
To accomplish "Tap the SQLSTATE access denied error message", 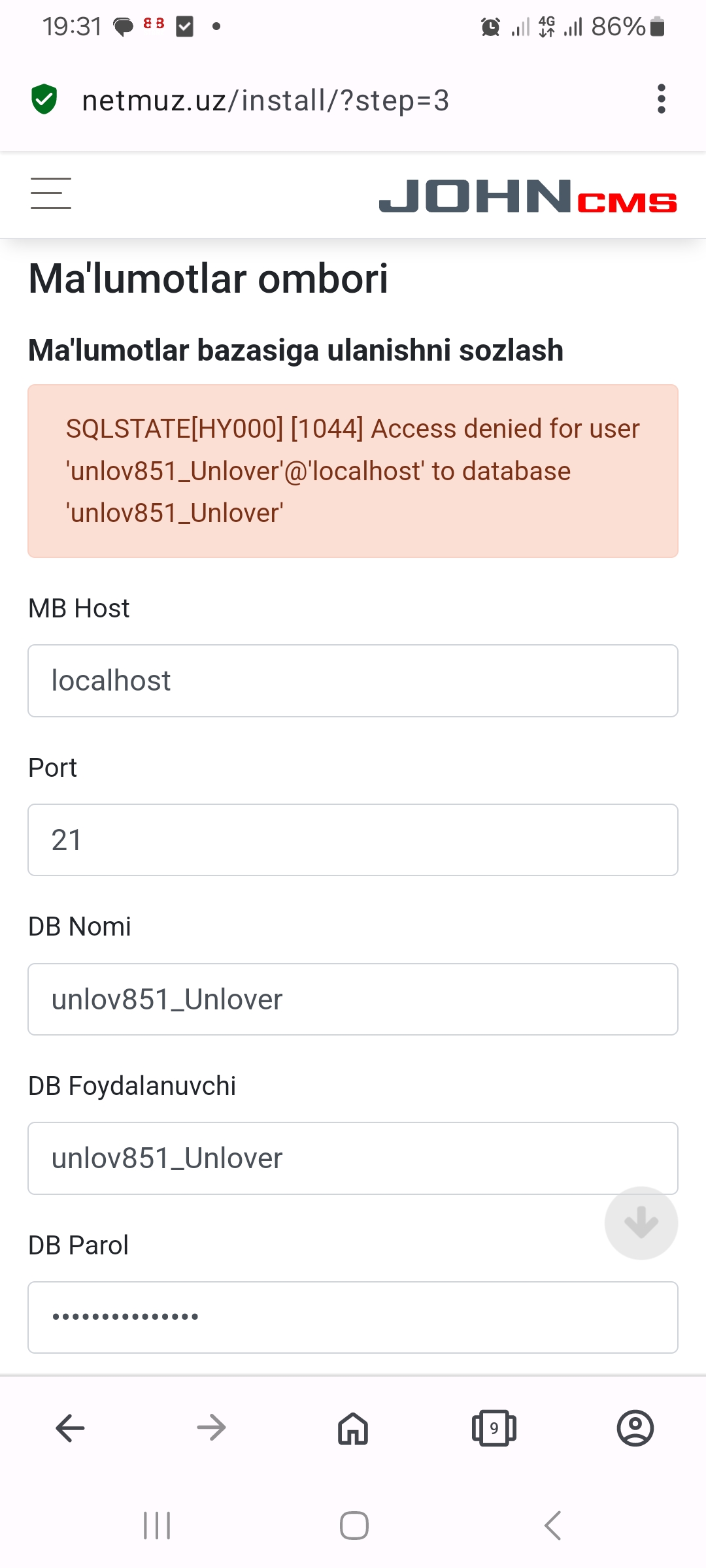I will click(x=353, y=471).
